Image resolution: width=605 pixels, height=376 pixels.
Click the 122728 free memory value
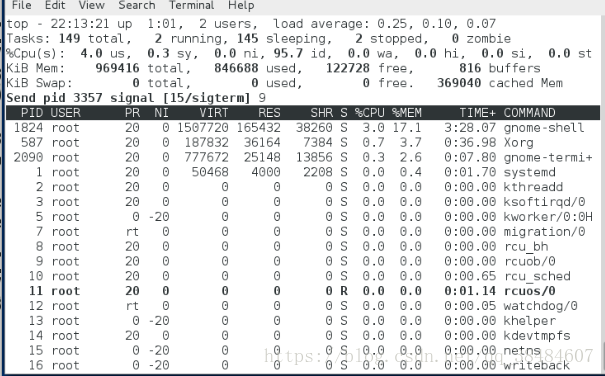348,68
